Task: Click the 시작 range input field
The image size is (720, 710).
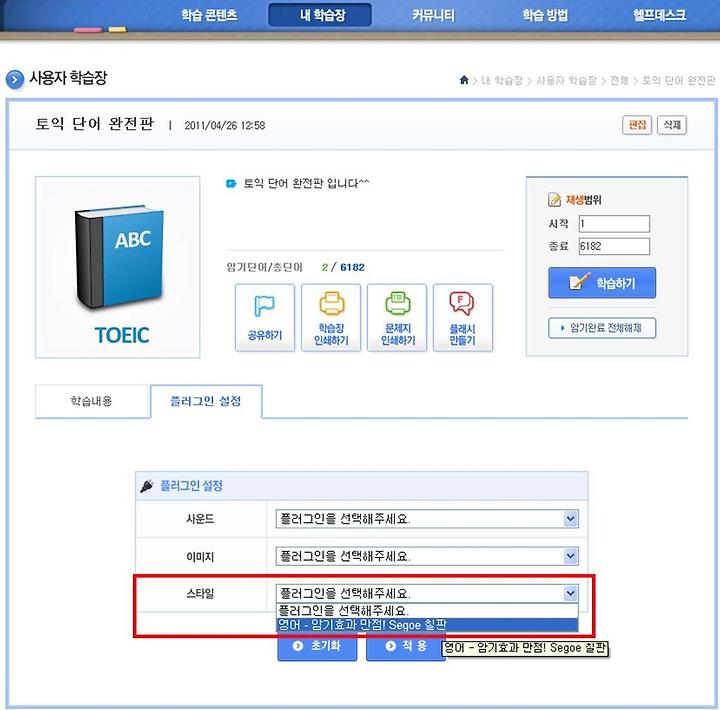Action: click(614, 224)
